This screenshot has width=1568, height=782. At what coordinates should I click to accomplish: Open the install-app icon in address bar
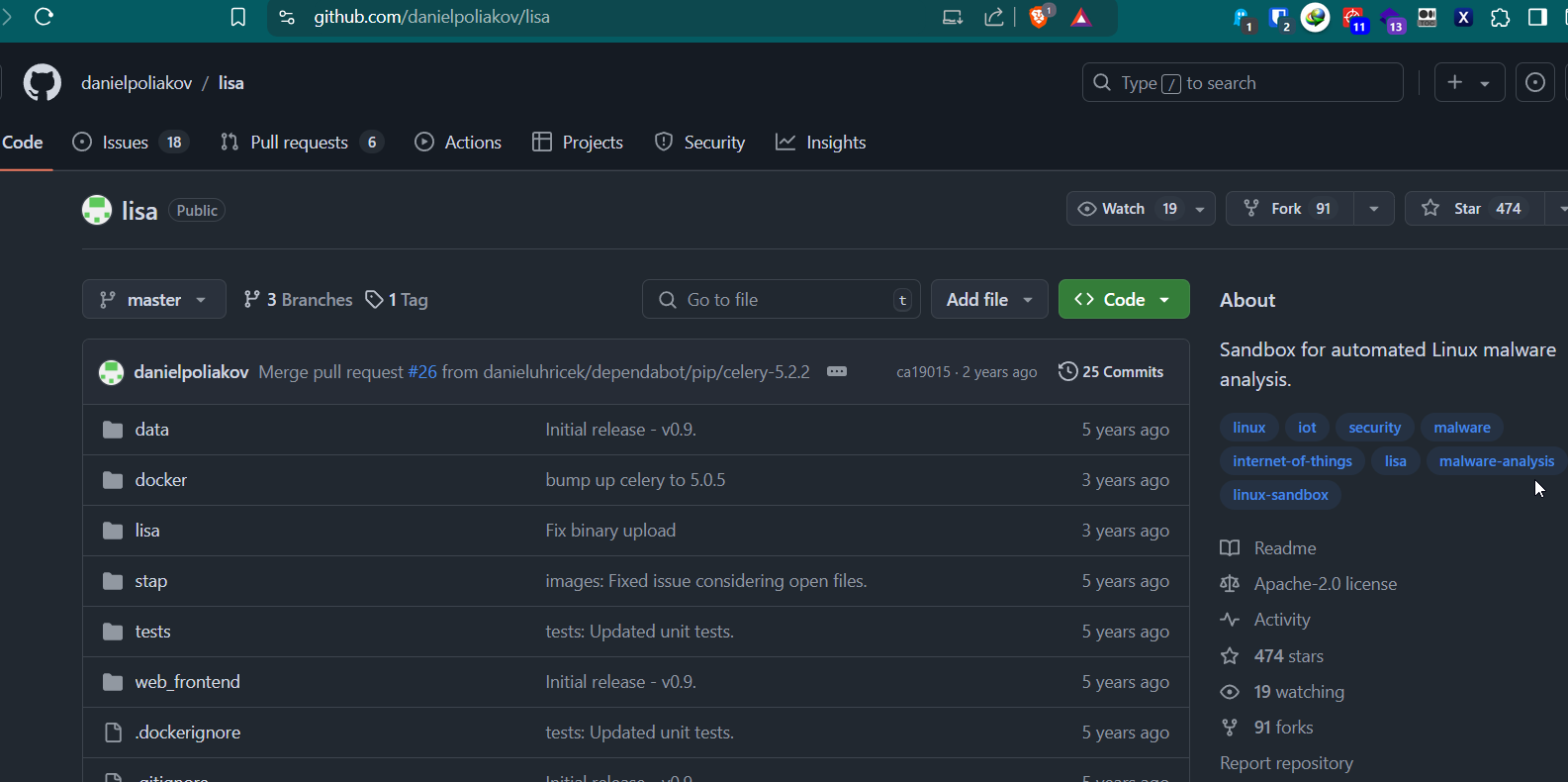(x=953, y=17)
